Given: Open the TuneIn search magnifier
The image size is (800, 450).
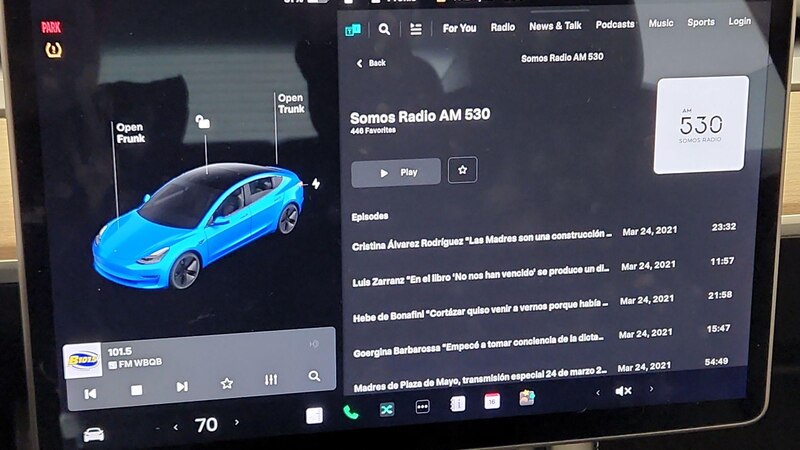Looking at the screenshot, I should pos(384,30).
